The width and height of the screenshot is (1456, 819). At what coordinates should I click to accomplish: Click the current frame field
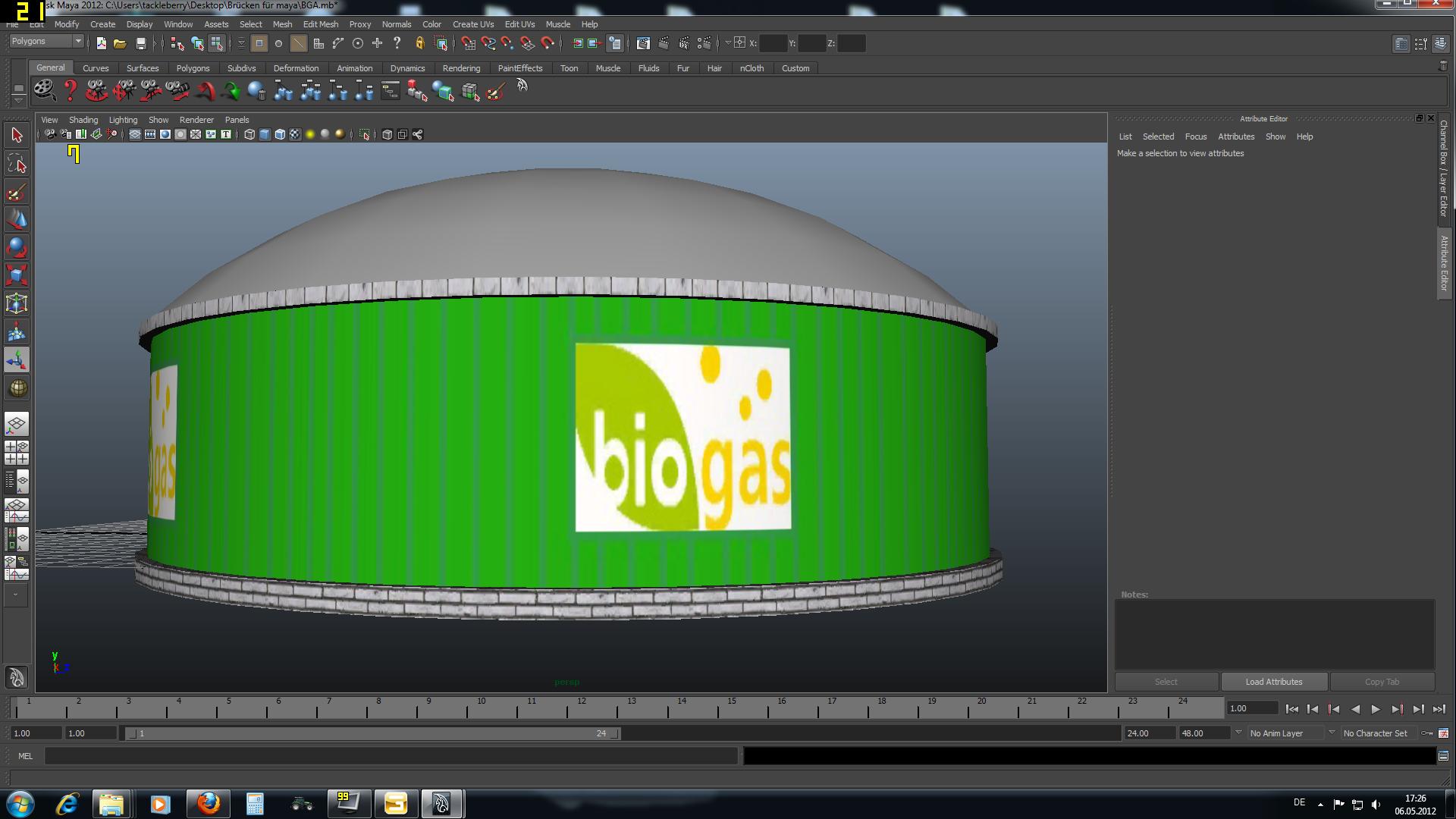click(x=1252, y=708)
